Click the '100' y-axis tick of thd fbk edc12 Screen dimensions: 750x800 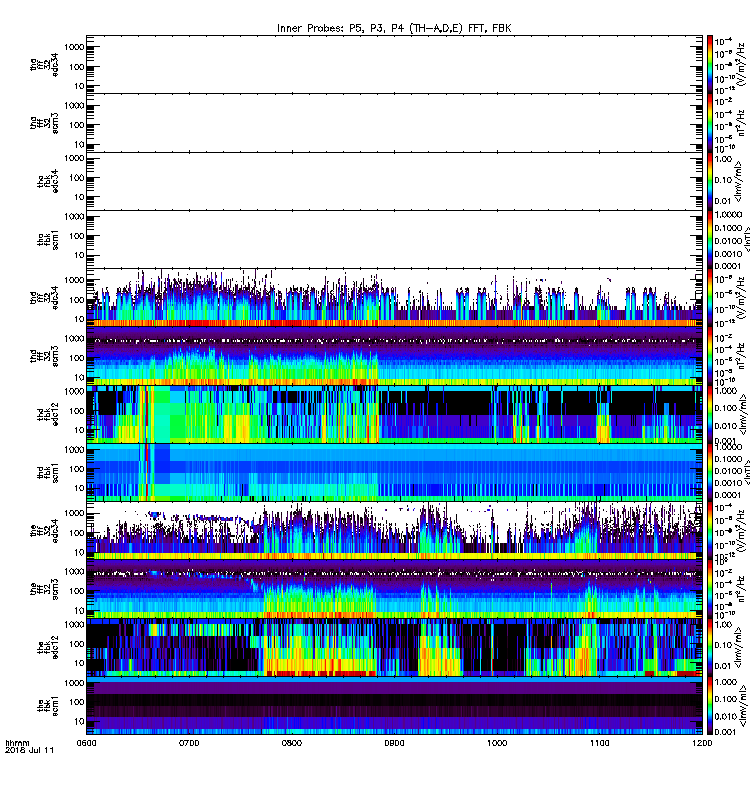[77, 411]
